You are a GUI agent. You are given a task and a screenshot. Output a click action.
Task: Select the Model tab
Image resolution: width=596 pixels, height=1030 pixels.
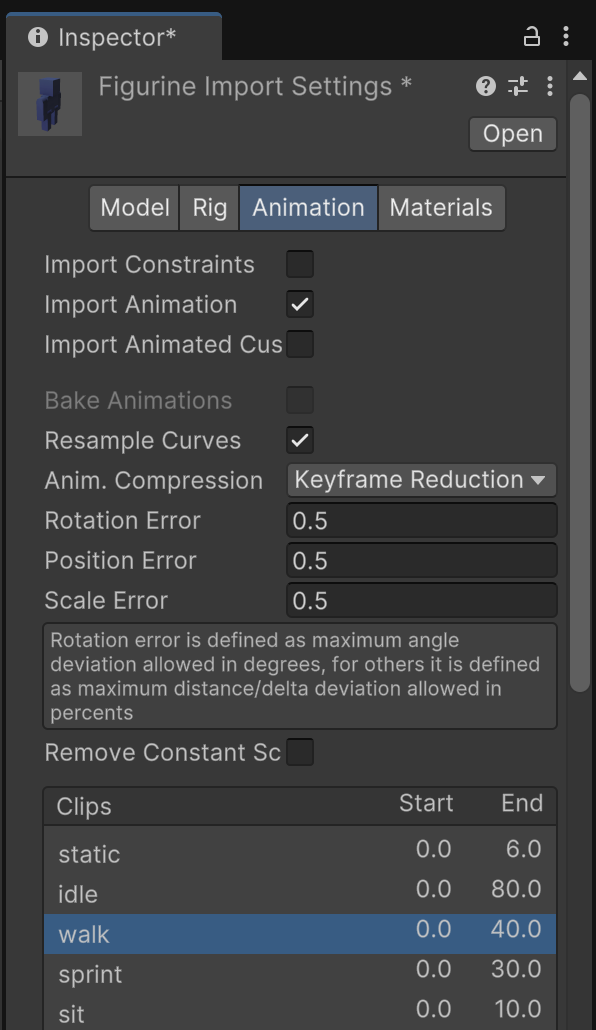[x=135, y=208]
